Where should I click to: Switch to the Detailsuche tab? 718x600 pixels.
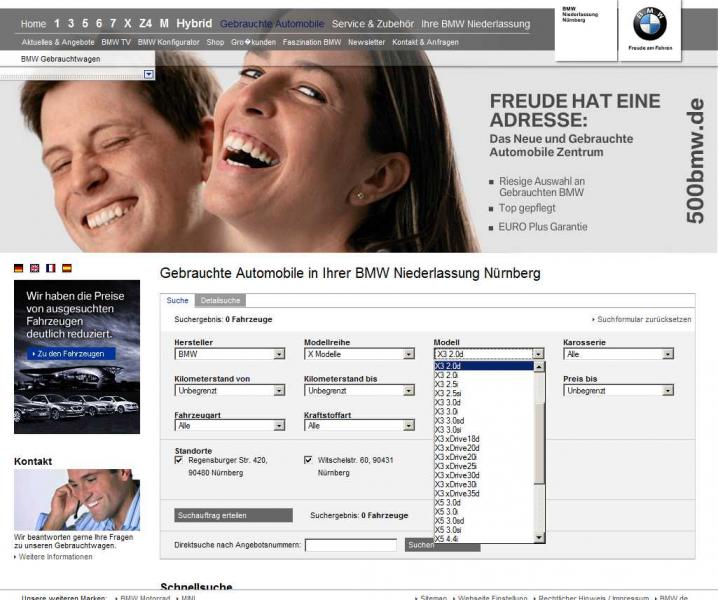point(219,300)
